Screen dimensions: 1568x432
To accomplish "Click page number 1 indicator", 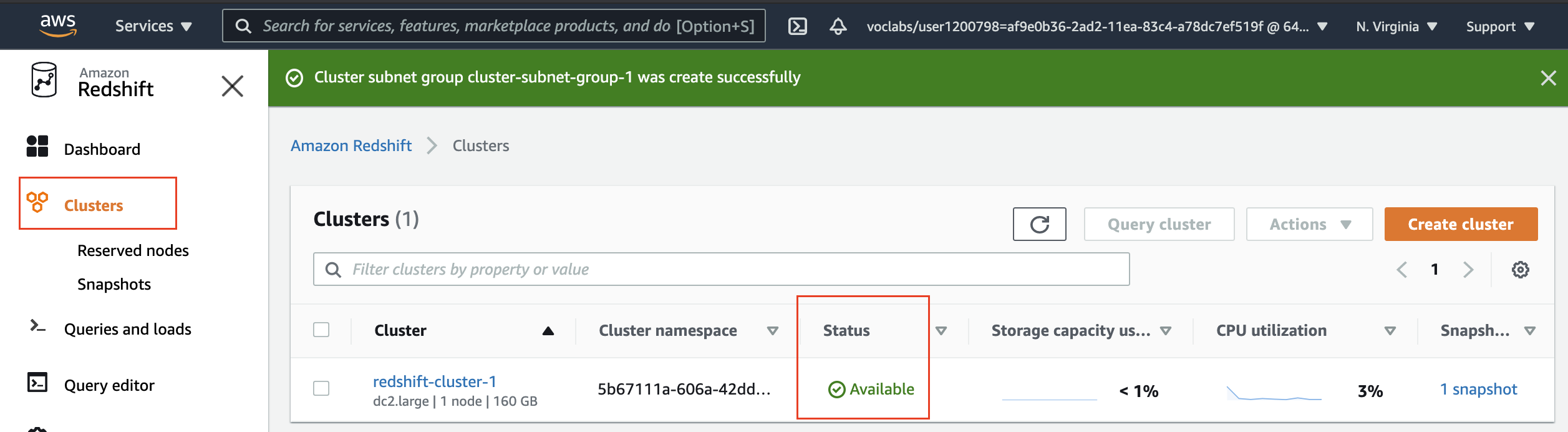I will (x=1435, y=269).
